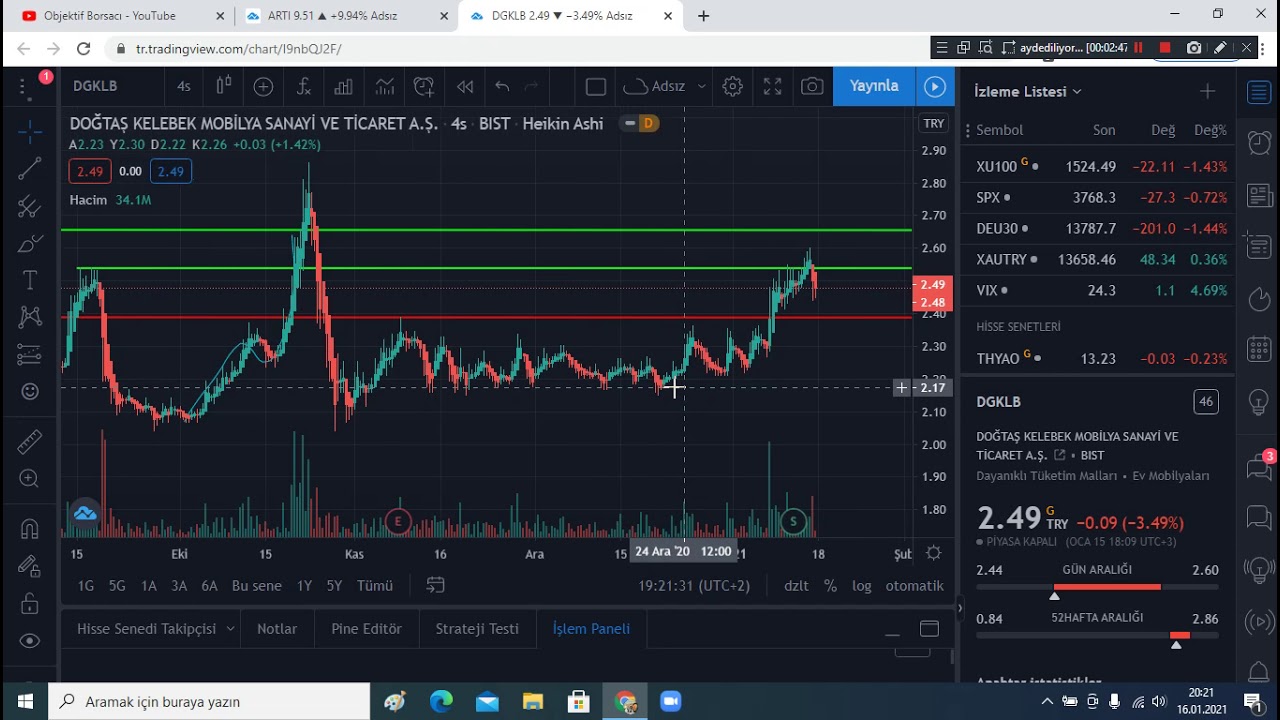This screenshot has width=1280, height=720.
Task: Enter fullscreen mode
Action: point(772,86)
